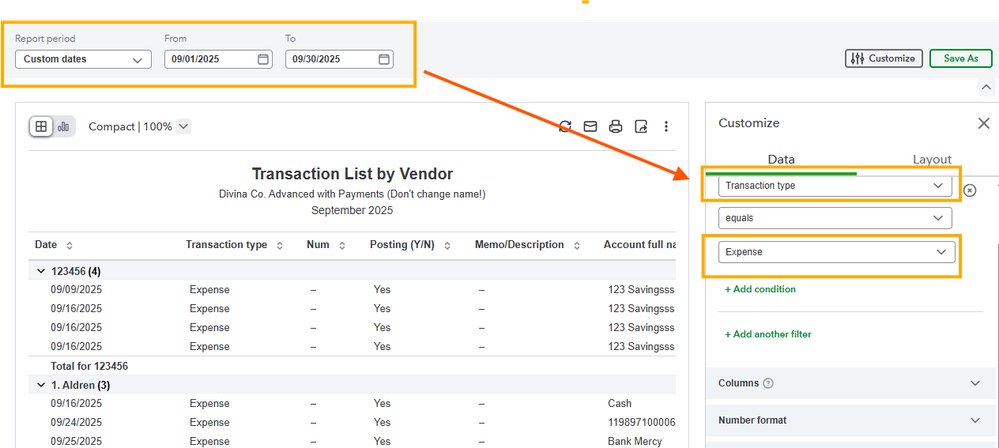
Task: Select the Data tab
Action: click(781, 160)
